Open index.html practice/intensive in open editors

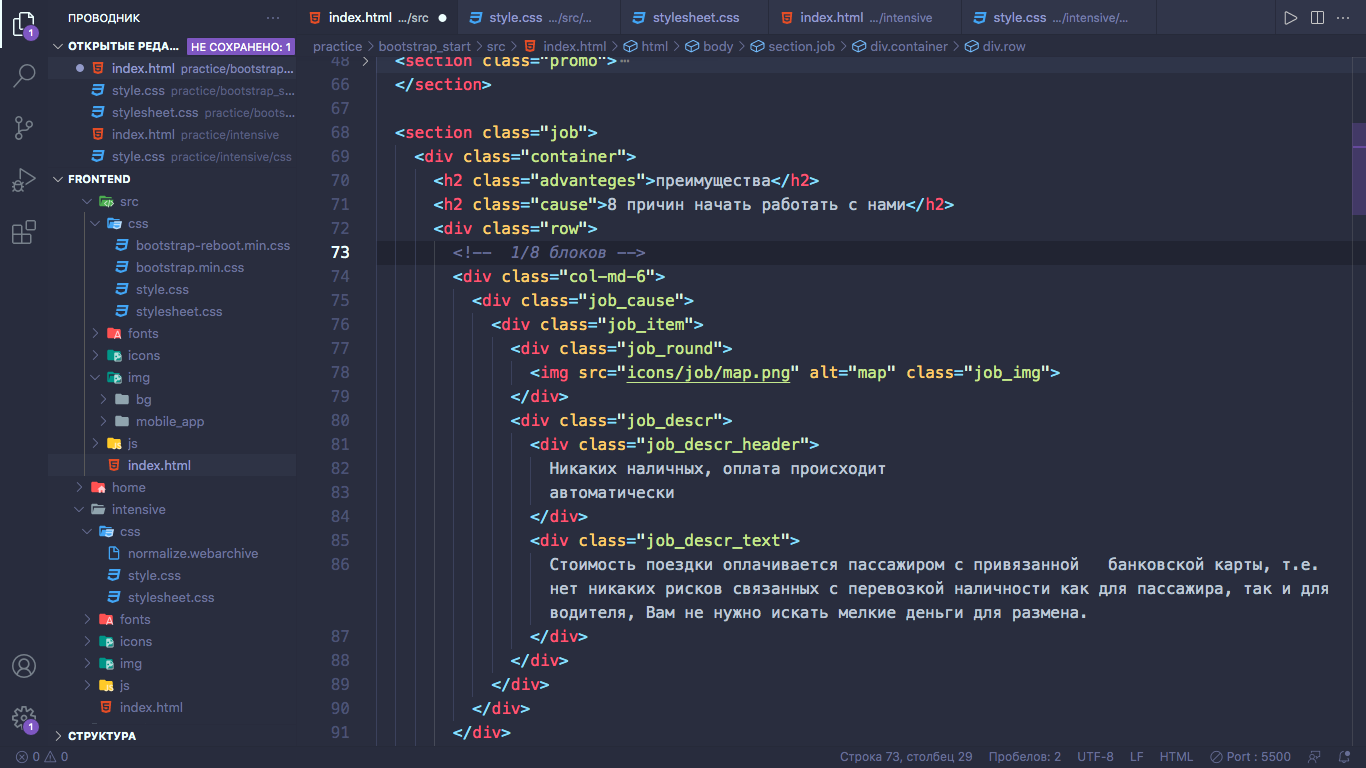(172, 135)
